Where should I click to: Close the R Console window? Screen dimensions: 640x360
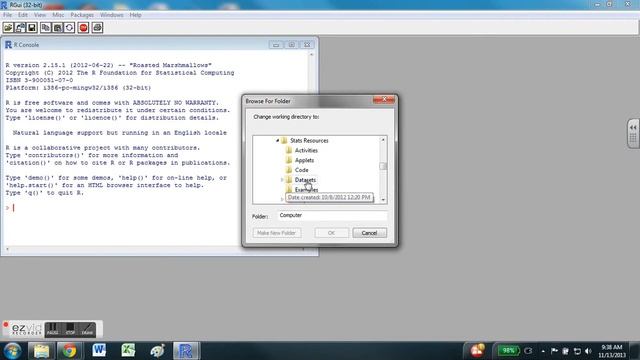coord(307,44)
